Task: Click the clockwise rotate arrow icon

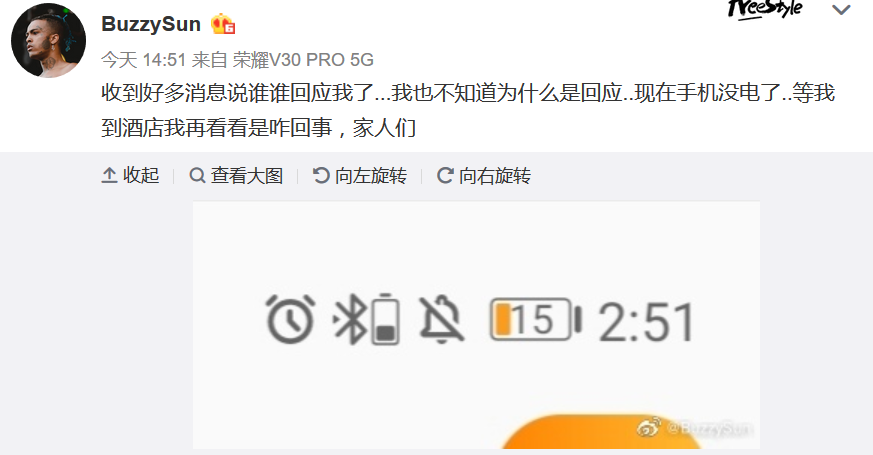Action: pos(445,175)
